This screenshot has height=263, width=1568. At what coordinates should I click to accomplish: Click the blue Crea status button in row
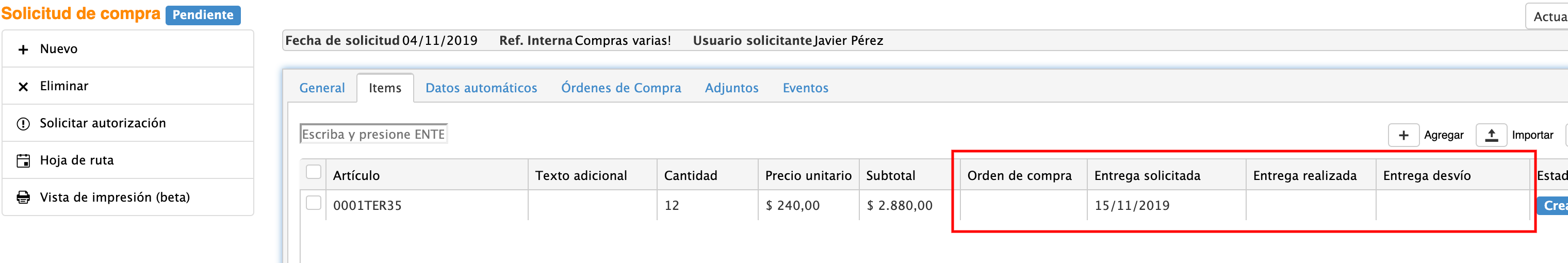1552,206
